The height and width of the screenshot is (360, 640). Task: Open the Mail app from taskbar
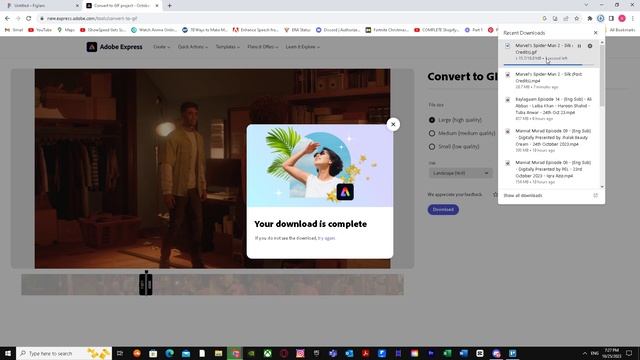[x=186, y=353]
